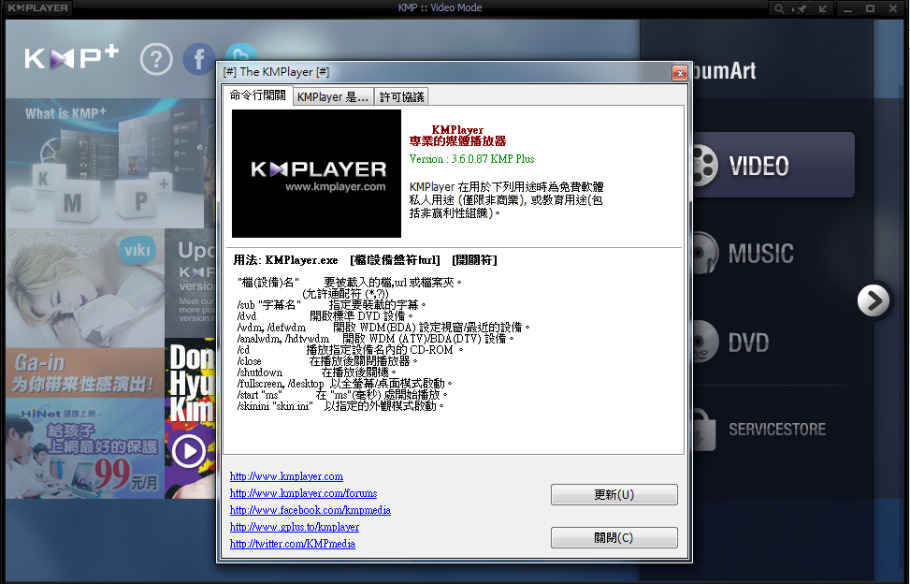Open the Twitter icon in KMP+ header

pyautogui.click(x=240, y=52)
